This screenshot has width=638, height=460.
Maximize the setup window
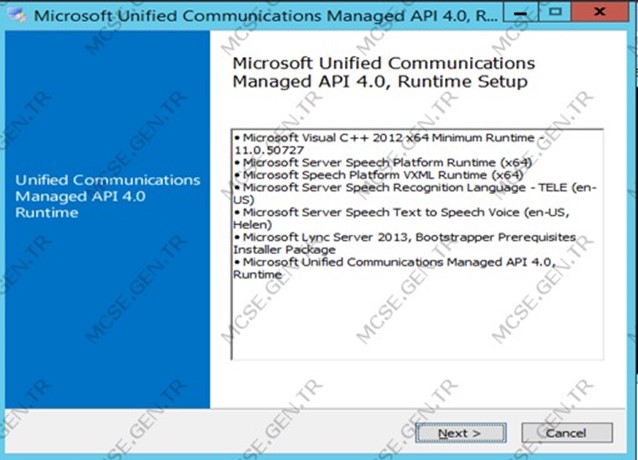[555, 12]
